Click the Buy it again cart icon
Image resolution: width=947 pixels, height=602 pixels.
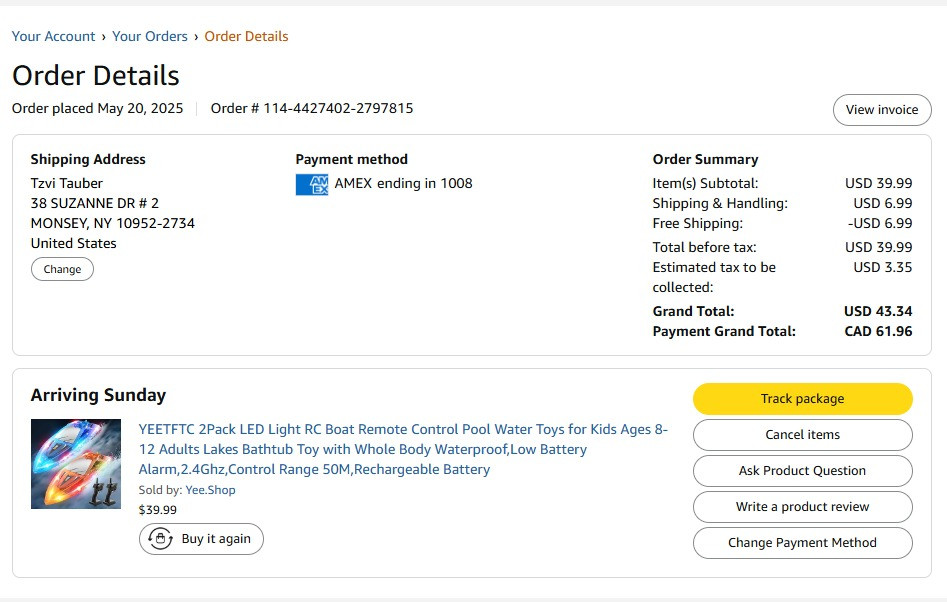[161, 539]
